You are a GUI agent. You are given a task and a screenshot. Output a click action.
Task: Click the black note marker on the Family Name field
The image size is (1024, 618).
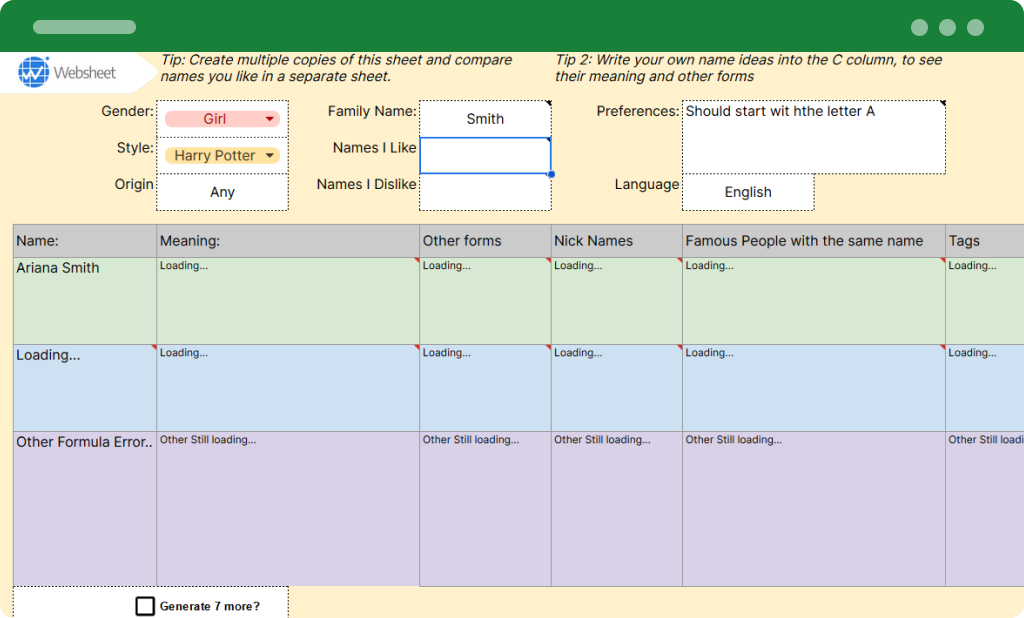[x=547, y=104]
